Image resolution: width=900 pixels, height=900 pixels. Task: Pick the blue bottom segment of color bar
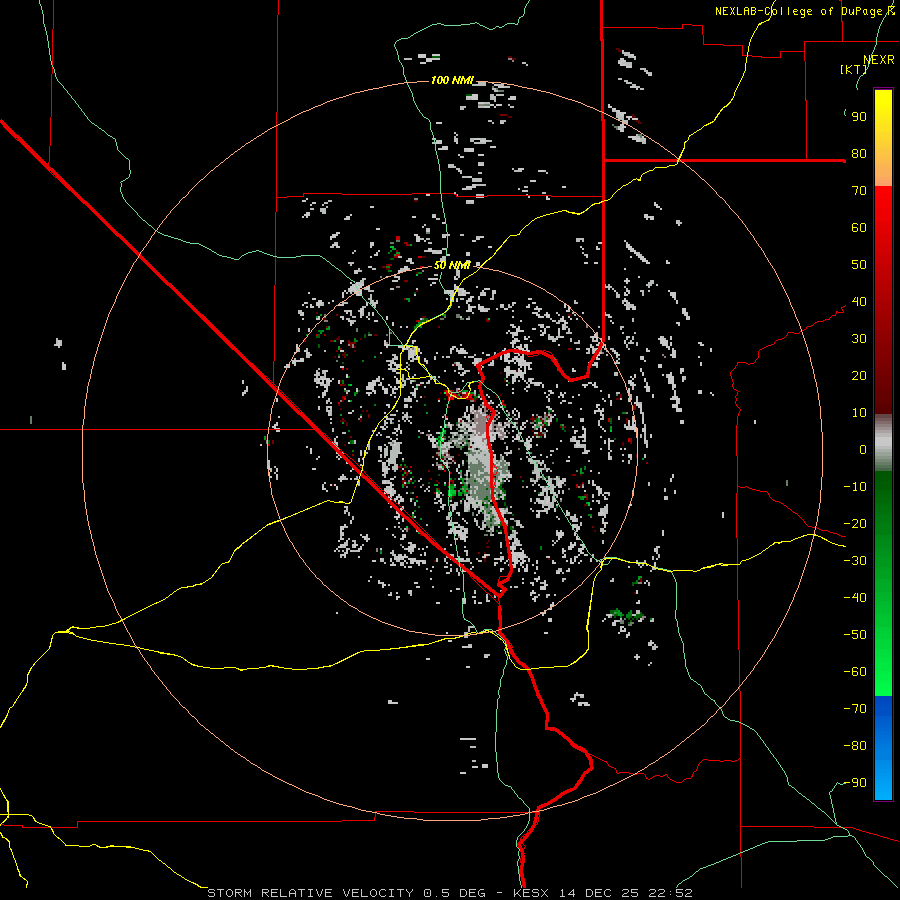point(883,748)
